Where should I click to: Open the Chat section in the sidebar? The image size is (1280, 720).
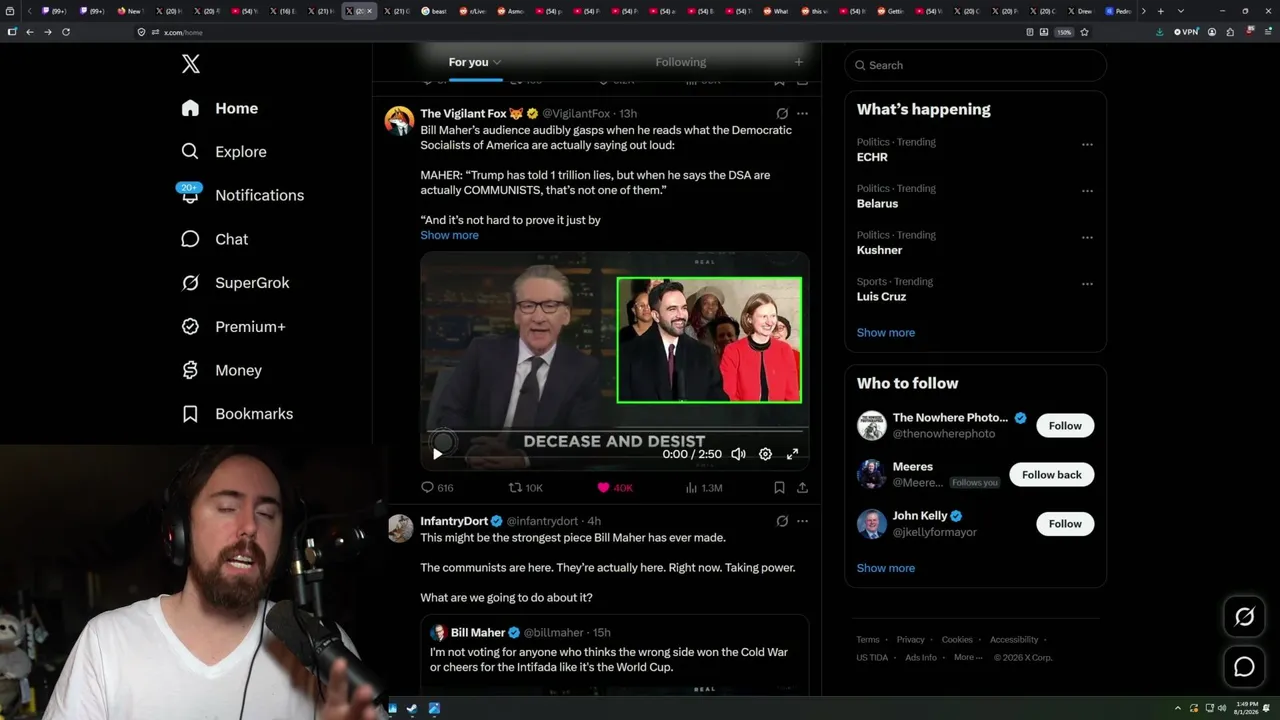[214, 239]
